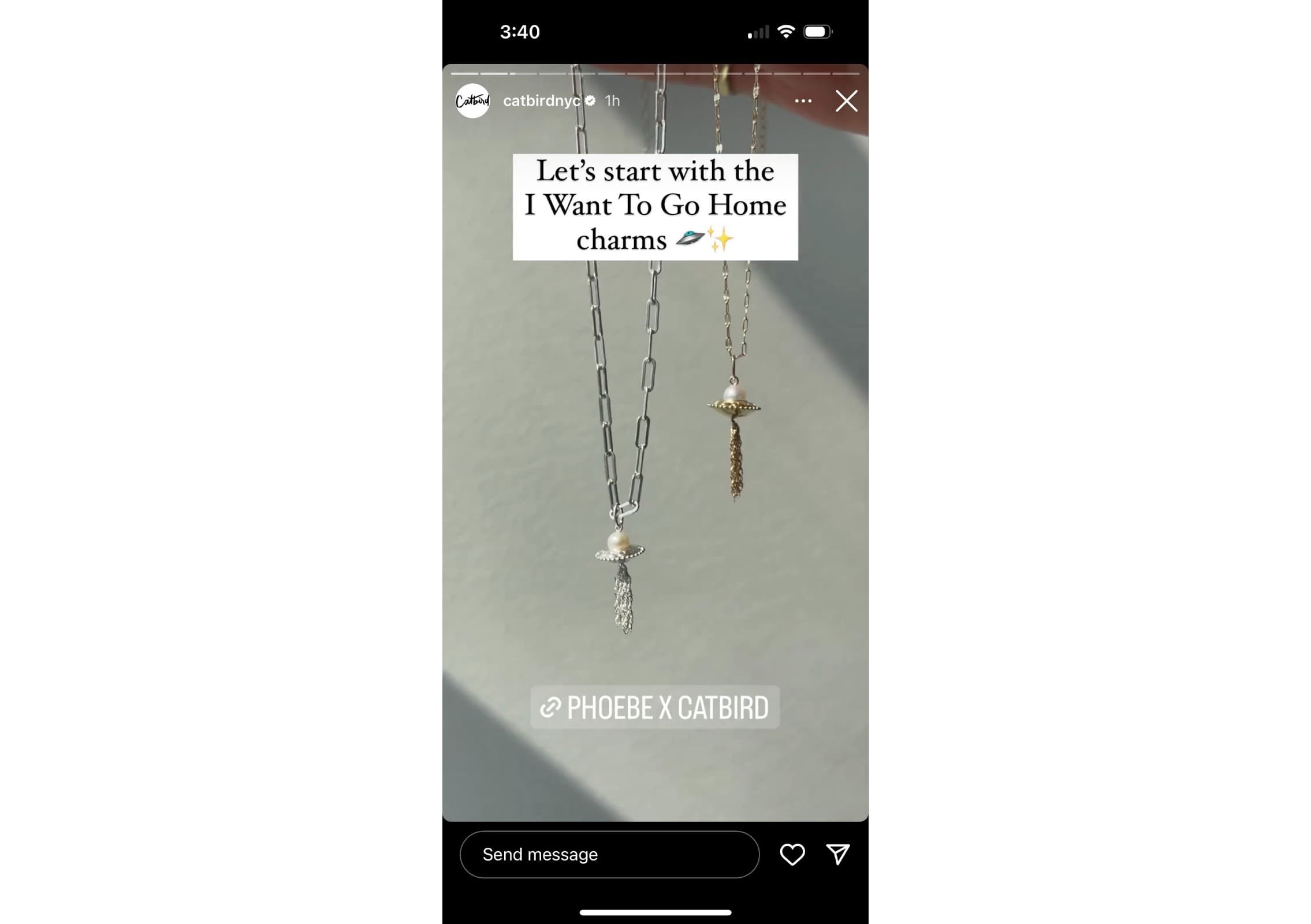Tap the Catbird verified profile icon
This screenshot has width=1311, height=924.
pos(471,100)
